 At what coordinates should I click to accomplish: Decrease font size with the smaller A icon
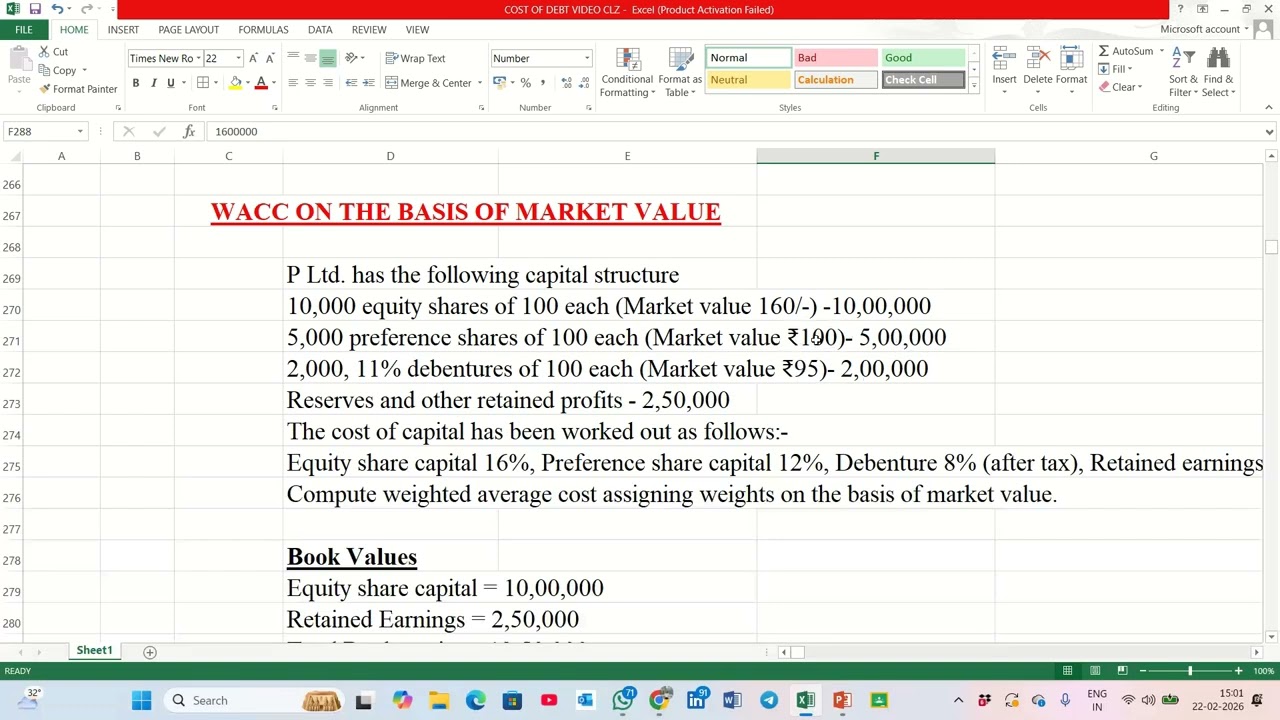click(270, 58)
